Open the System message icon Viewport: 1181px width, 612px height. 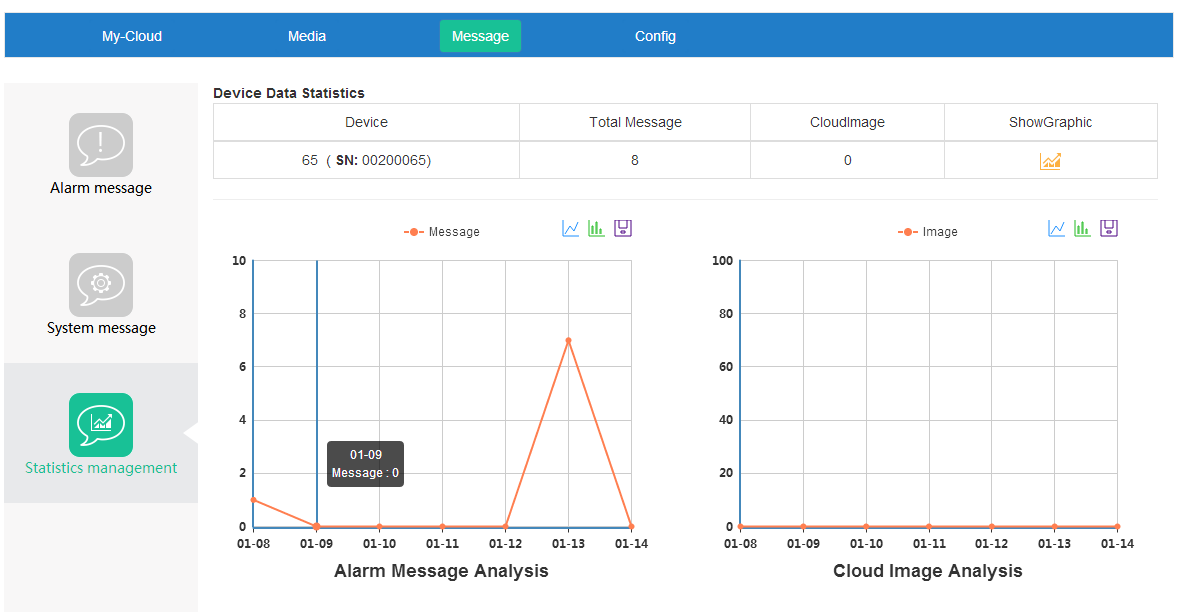[x=101, y=285]
